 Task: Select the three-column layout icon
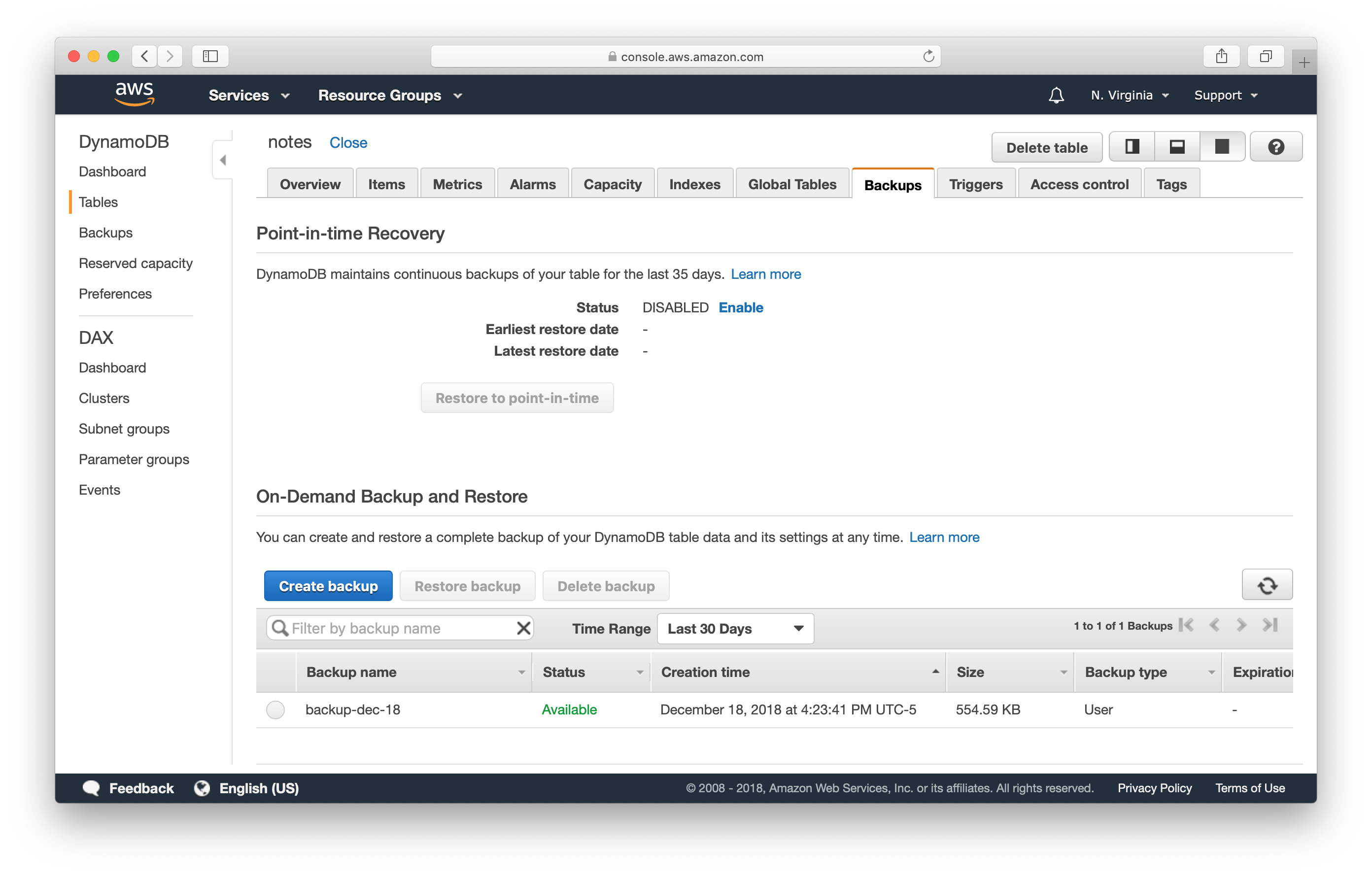coord(1131,146)
